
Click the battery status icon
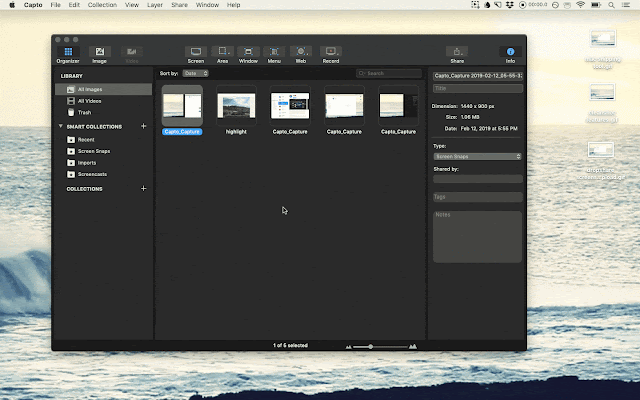[596, 5]
